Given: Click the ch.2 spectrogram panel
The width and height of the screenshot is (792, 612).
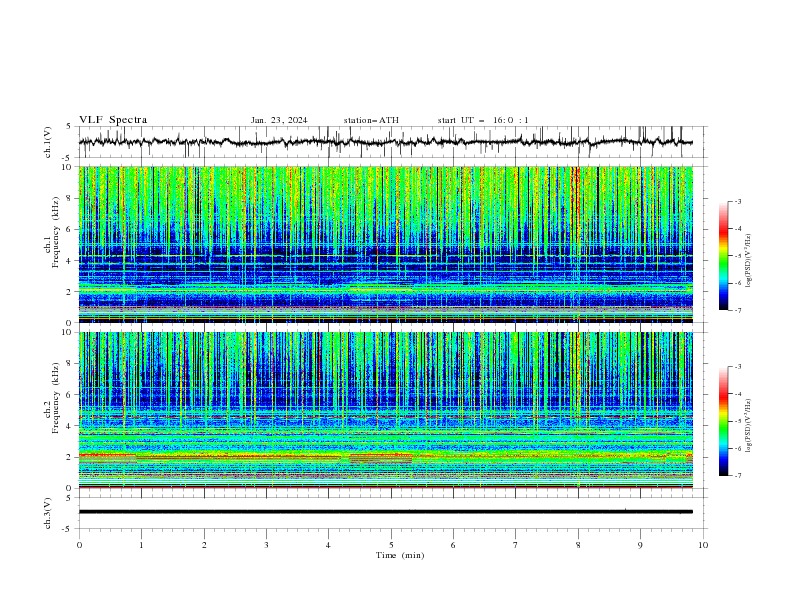Looking at the screenshot, I should (385, 410).
